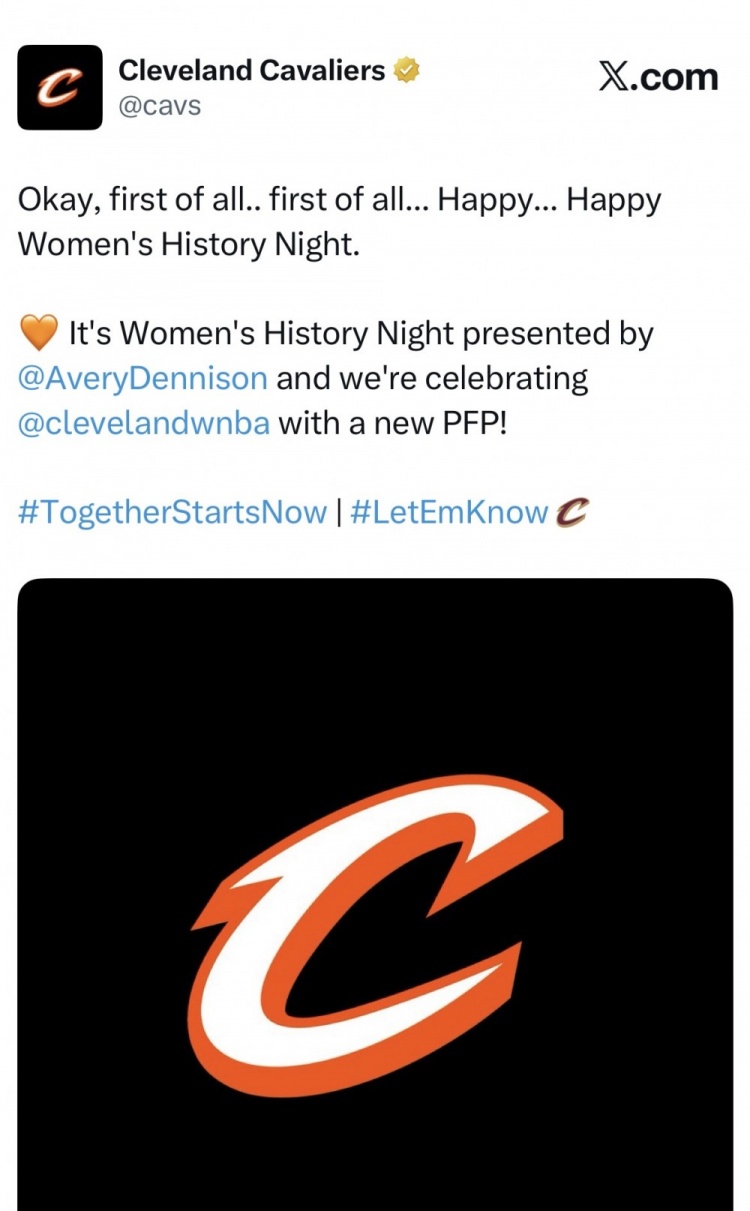The width and height of the screenshot is (750, 1211).
Task: Open the @AveryDennison mention
Action: coord(143,379)
